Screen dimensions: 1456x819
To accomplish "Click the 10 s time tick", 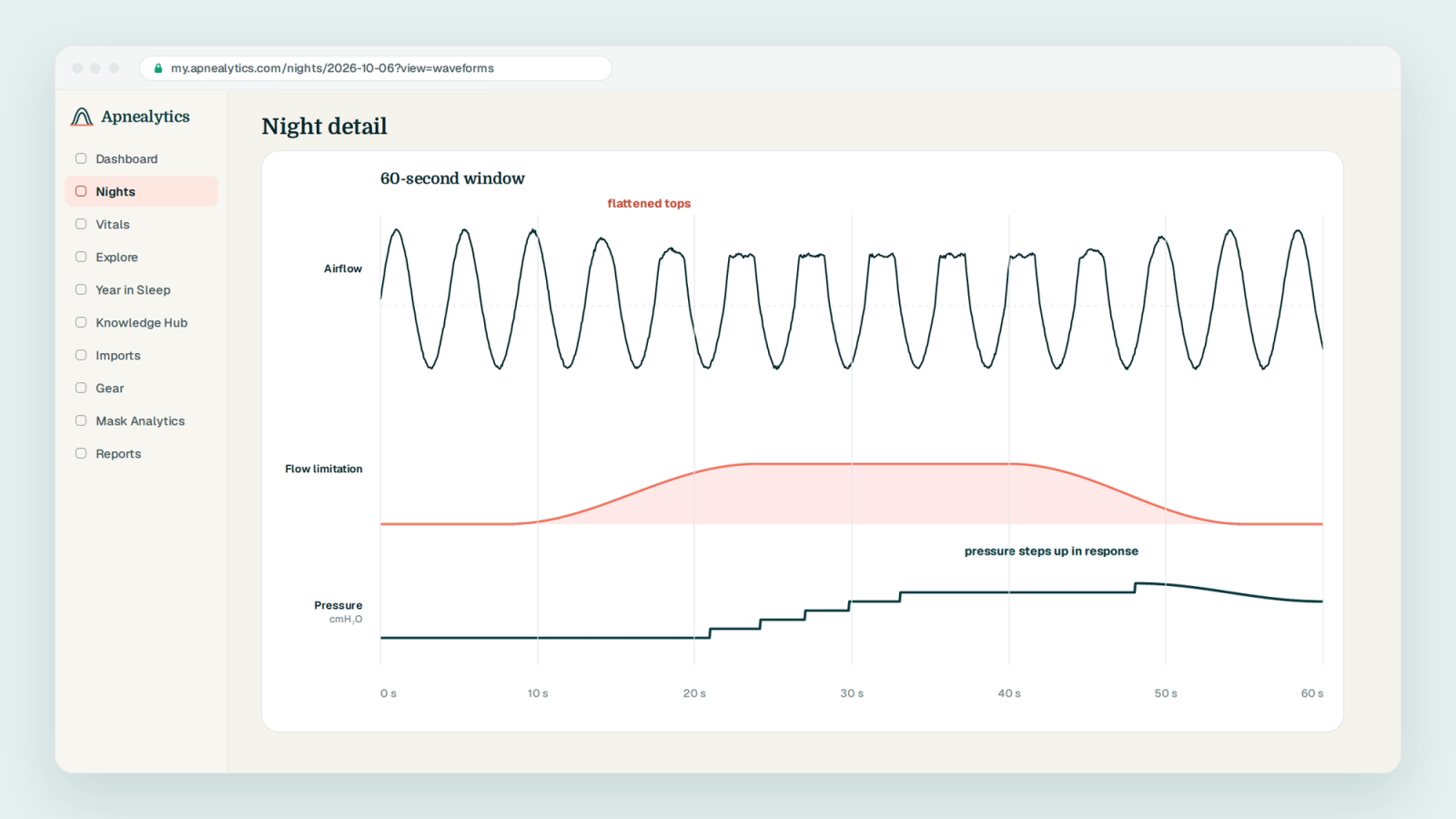I will (538, 693).
